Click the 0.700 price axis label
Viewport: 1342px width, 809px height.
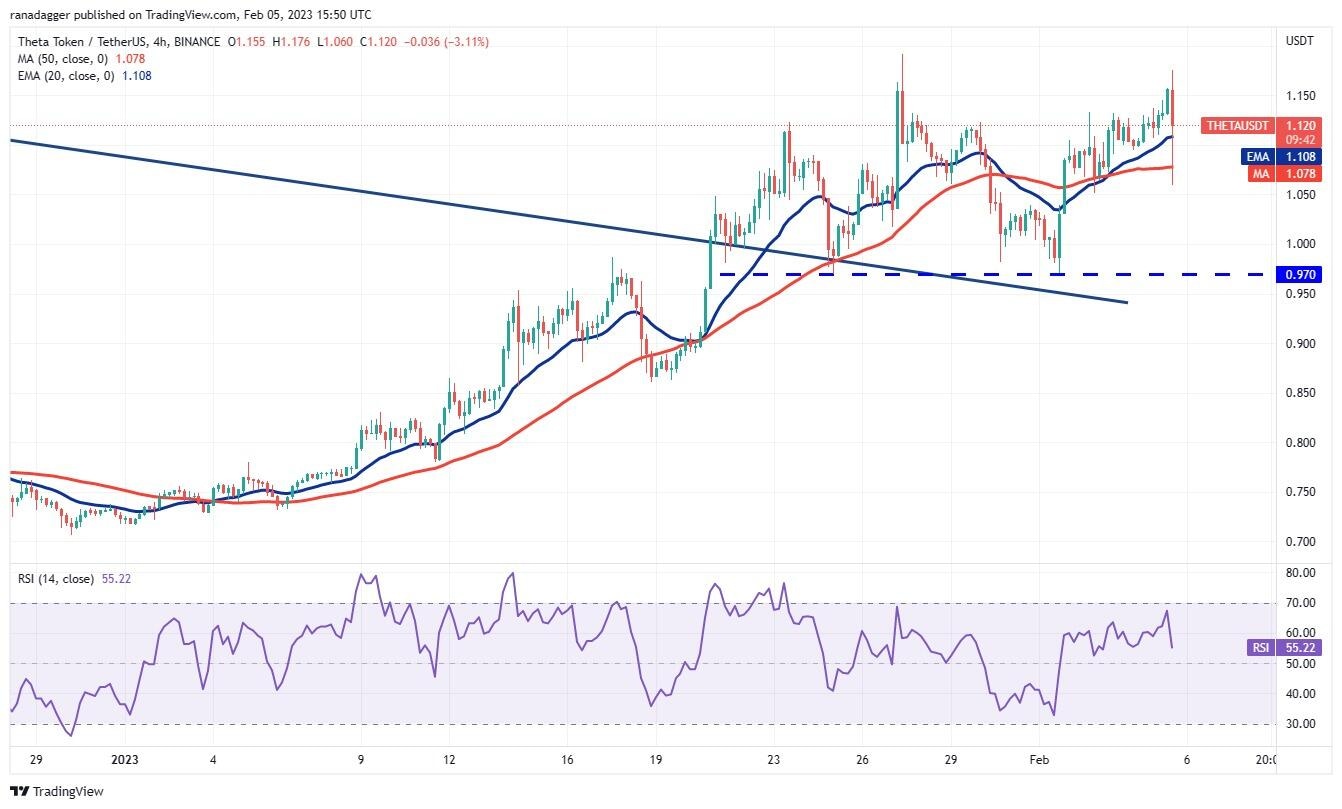point(1300,542)
